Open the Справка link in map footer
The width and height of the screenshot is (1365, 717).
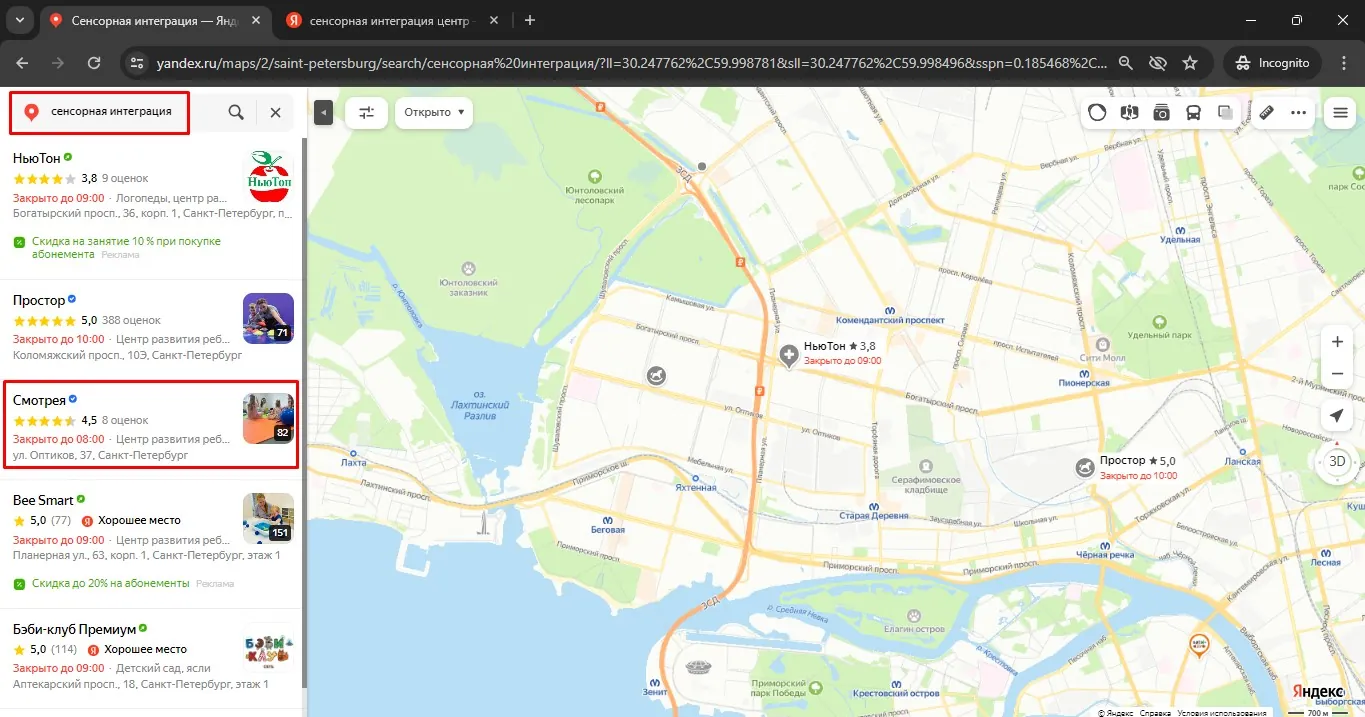click(x=1155, y=713)
